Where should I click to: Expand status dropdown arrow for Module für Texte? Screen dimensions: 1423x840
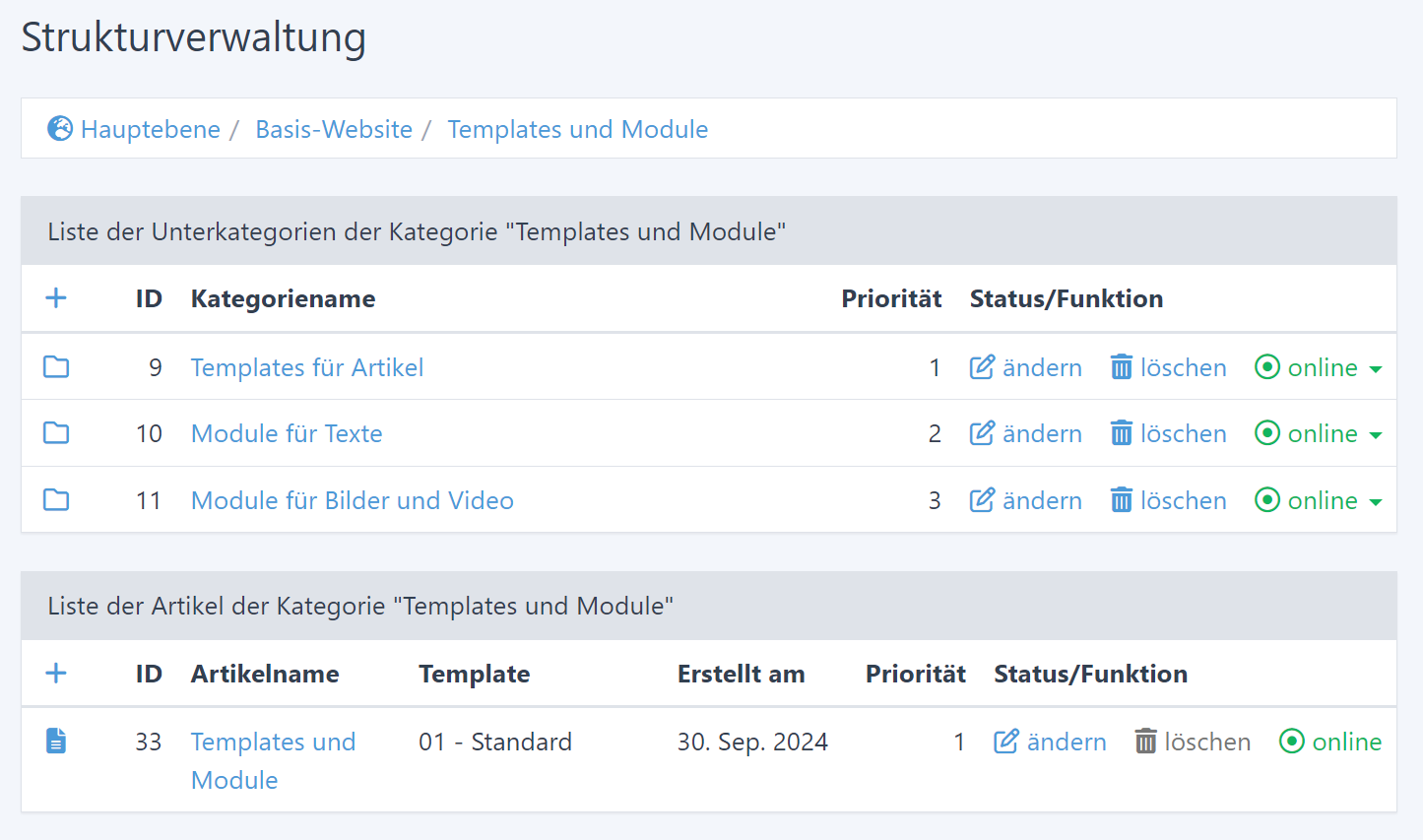point(1376,435)
